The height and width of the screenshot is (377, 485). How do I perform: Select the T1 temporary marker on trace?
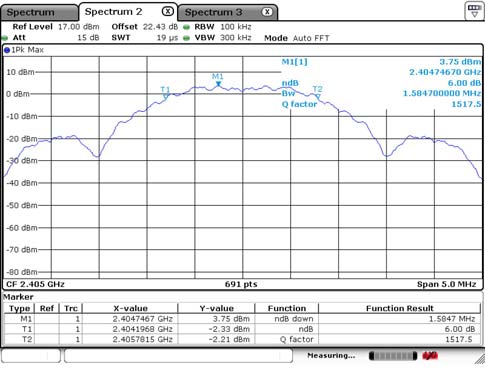pyautogui.click(x=166, y=97)
